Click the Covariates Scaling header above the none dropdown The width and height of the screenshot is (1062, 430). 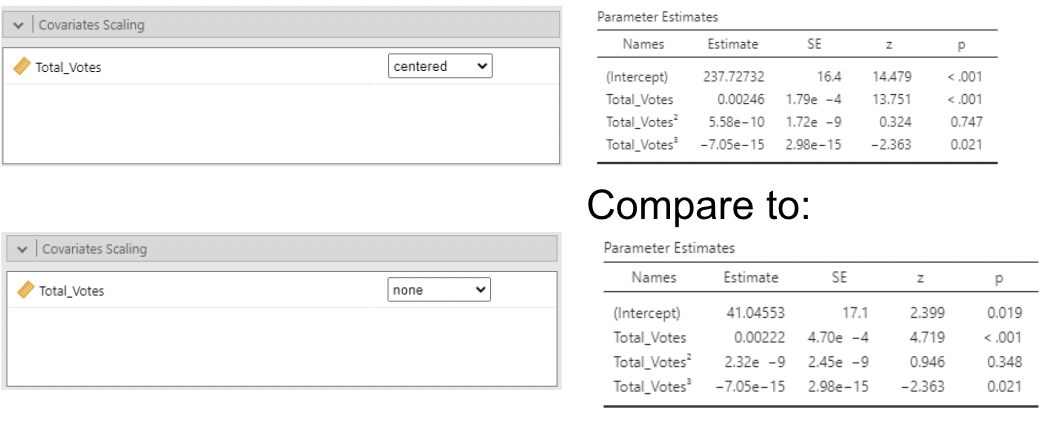(94, 249)
